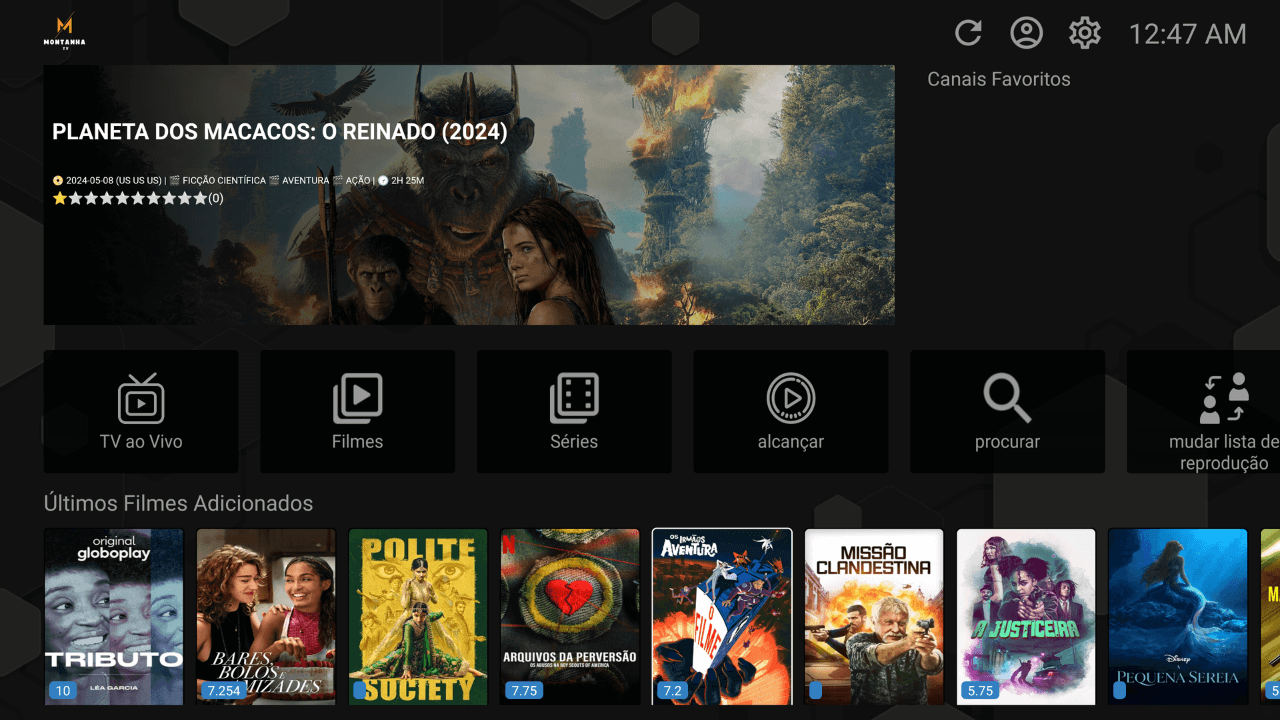Open Os Irmãos Aventura poster

pyautogui.click(x=722, y=617)
